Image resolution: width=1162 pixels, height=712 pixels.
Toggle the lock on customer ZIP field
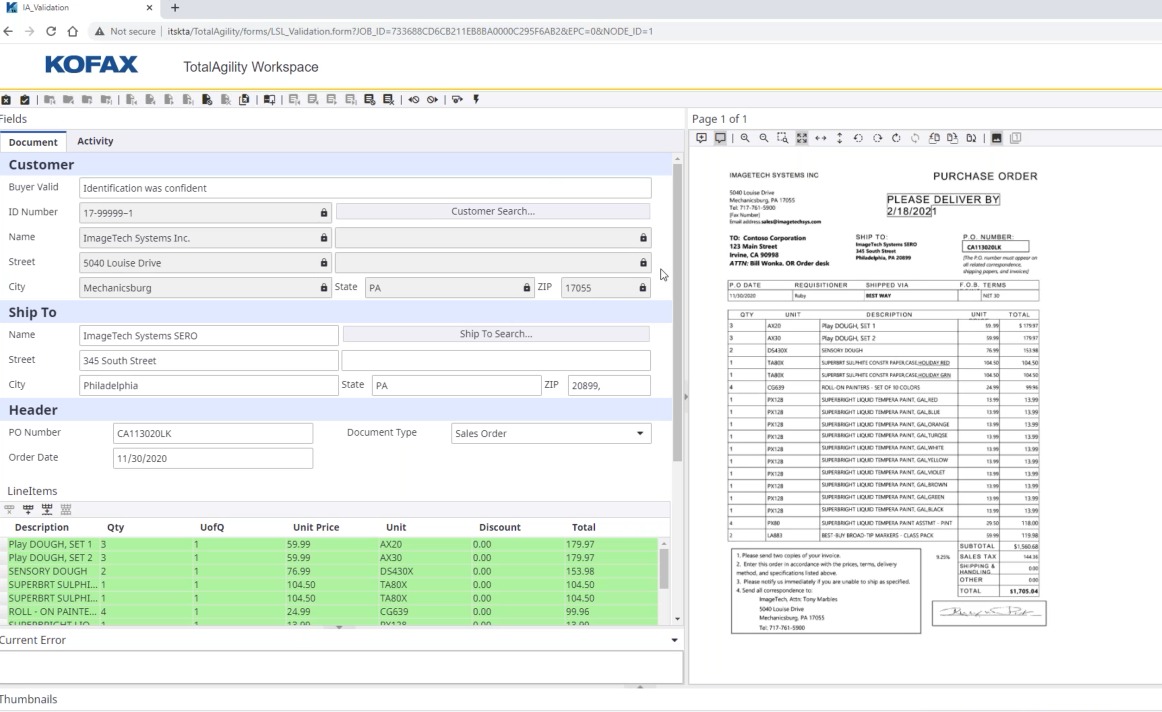coord(642,288)
